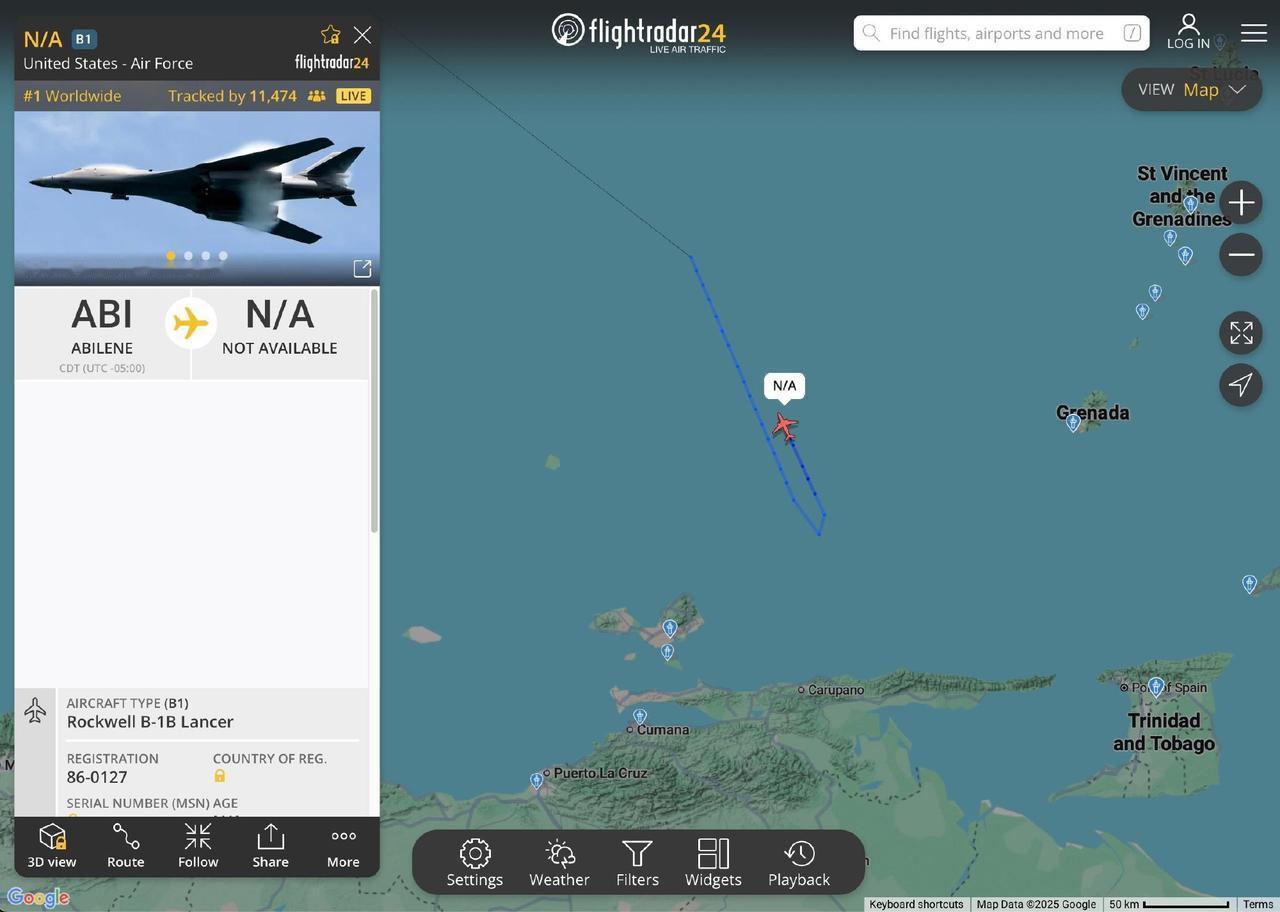This screenshot has width=1280, height=912.
Task: Zoom in on the map
Action: 1241,203
